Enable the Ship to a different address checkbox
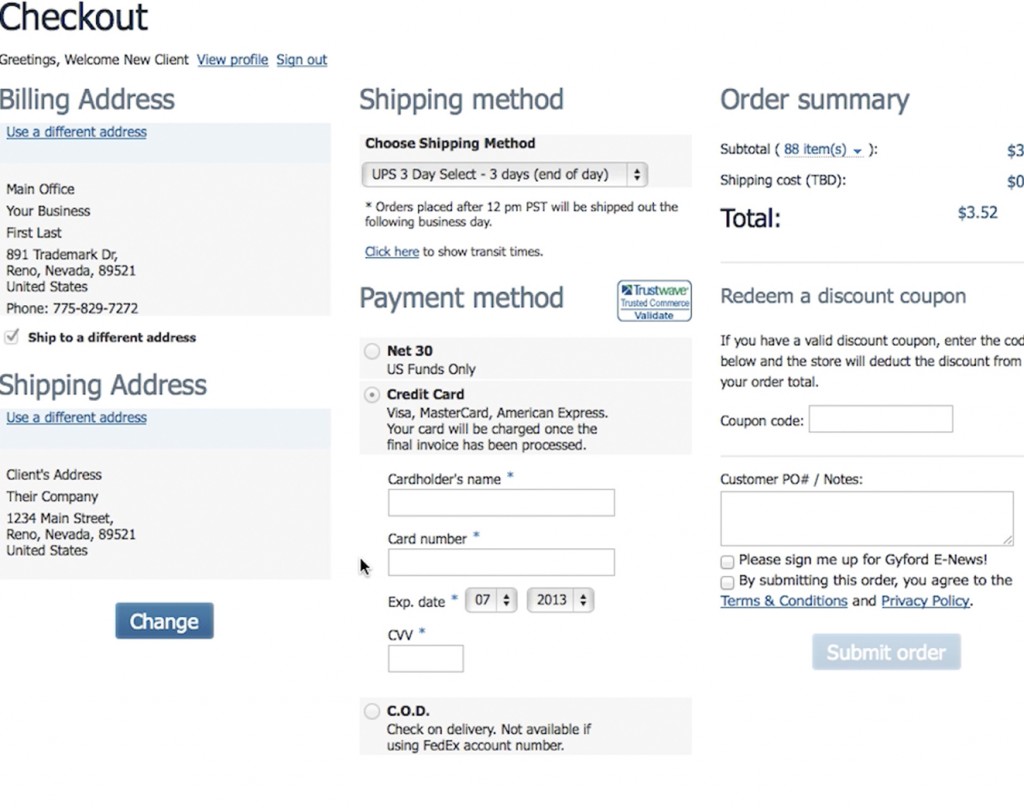The height and width of the screenshot is (809, 1024). 12,337
